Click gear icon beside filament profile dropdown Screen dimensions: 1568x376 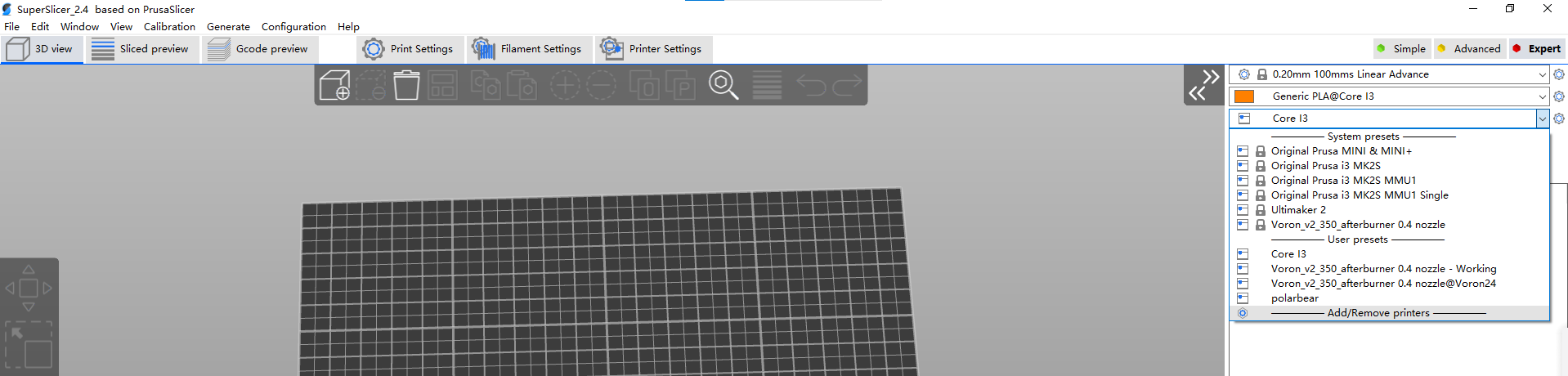(1559, 96)
